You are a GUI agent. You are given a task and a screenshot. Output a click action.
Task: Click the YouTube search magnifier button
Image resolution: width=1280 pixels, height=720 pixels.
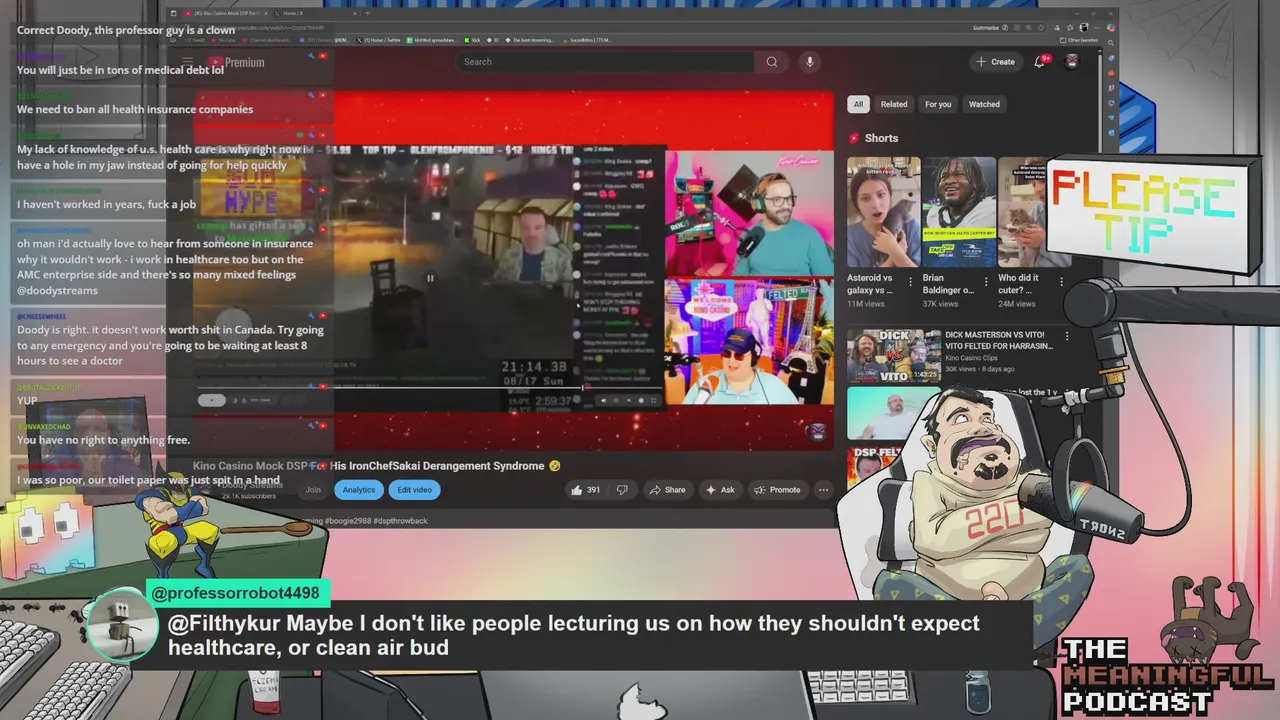tap(771, 62)
